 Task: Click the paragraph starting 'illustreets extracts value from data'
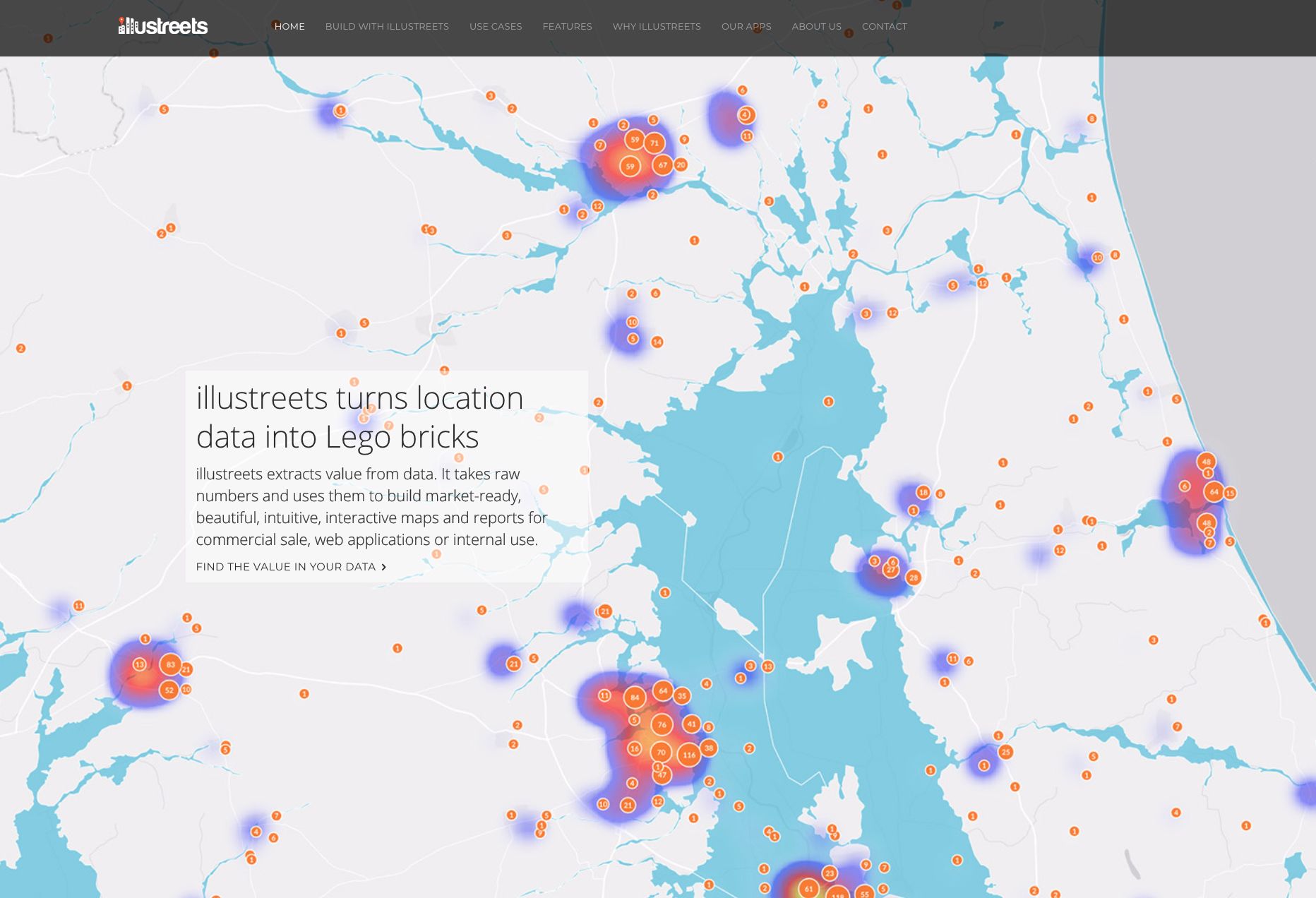click(372, 507)
